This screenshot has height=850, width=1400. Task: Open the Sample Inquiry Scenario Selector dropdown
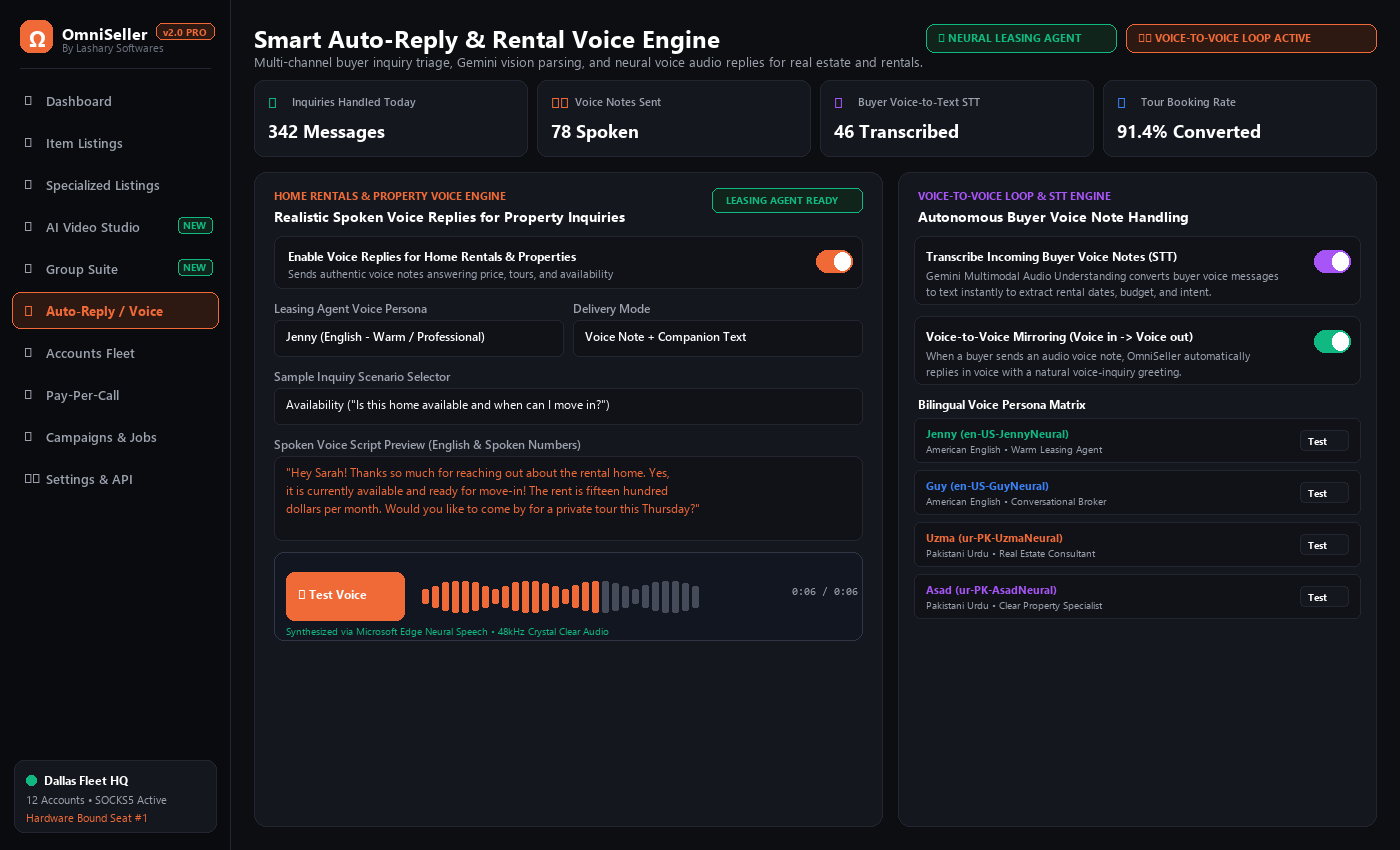point(568,406)
